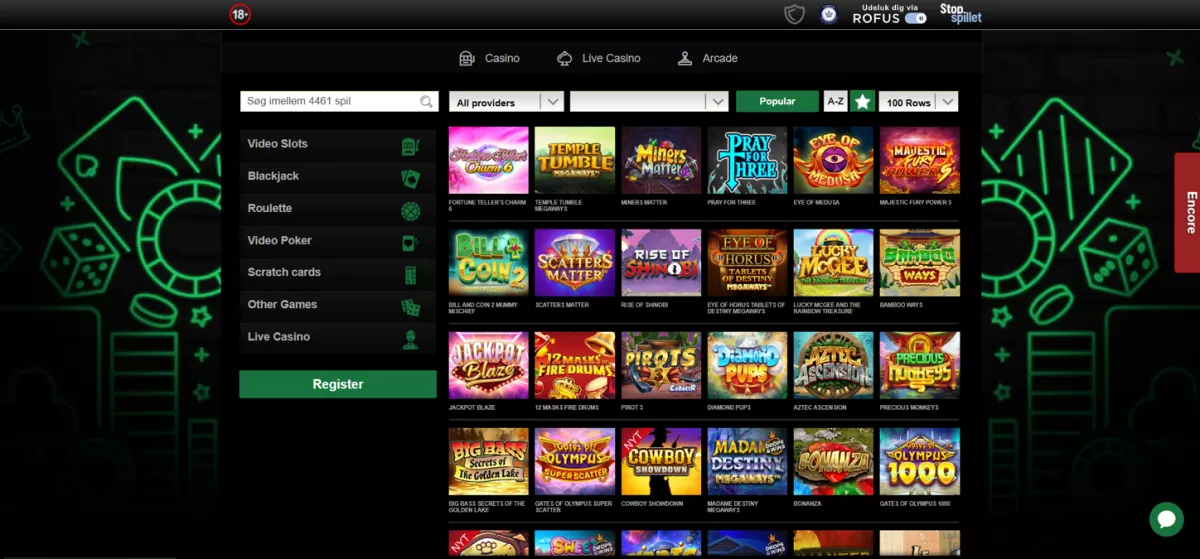Sort games by Popular
Viewport: 1200px width, 559px height.
[x=777, y=101]
